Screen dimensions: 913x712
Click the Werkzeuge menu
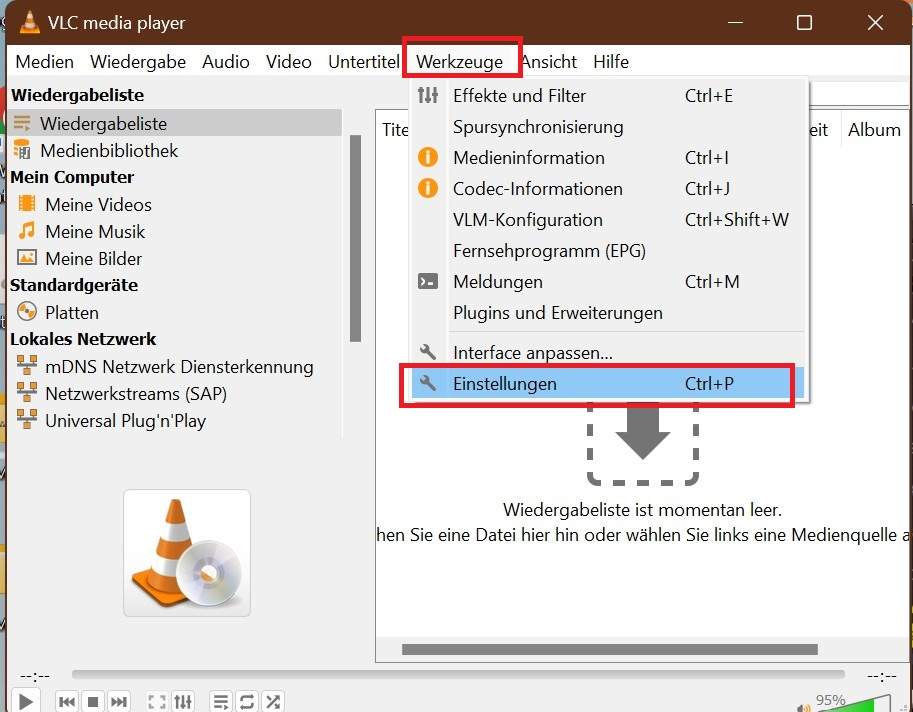pyautogui.click(x=459, y=61)
